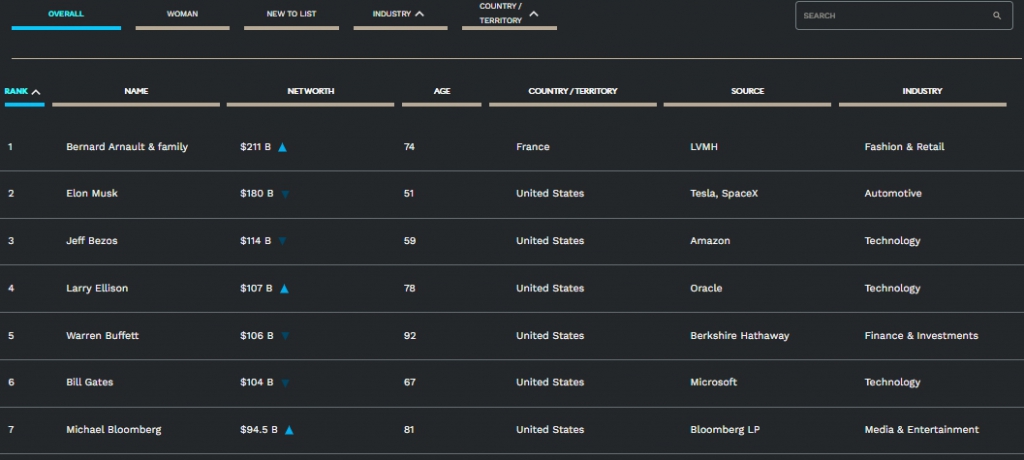Open Warren Buffett entry

[103, 335]
